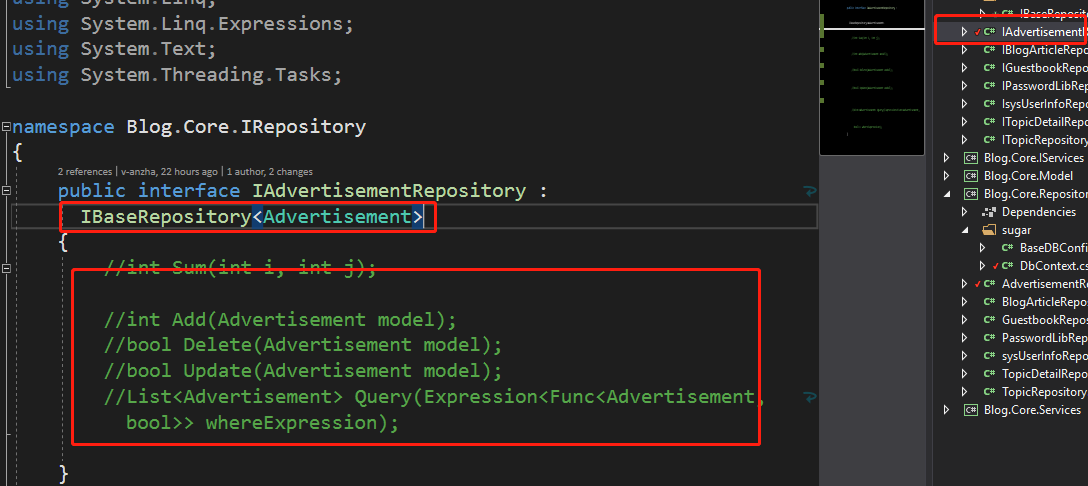Click word-wrap arrow glyph on interface line
The image size is (1088, 486).
tap(809, 191)
